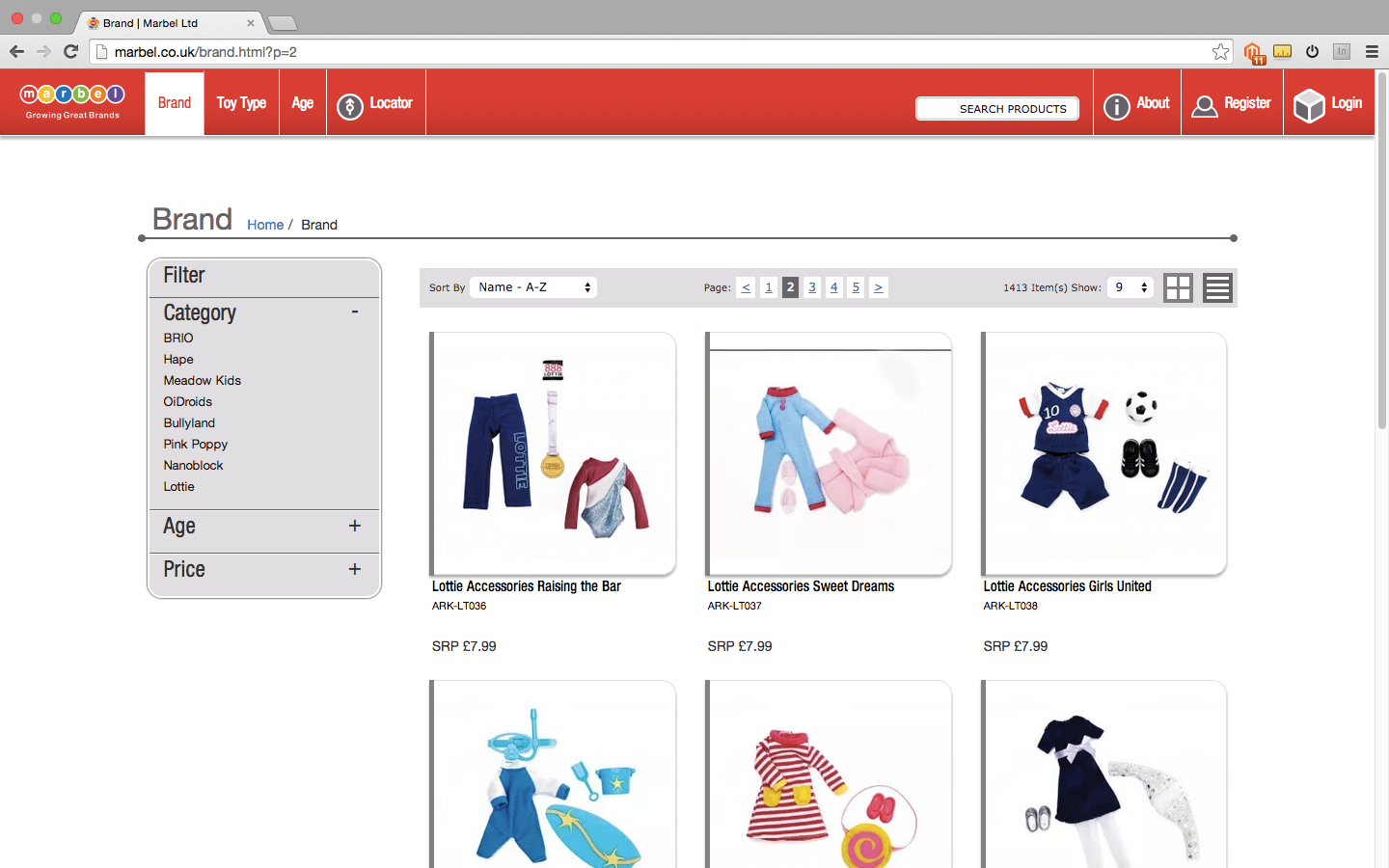Click the Search Products field
This screenshot has width=1389, height=868.
(996, 109)
